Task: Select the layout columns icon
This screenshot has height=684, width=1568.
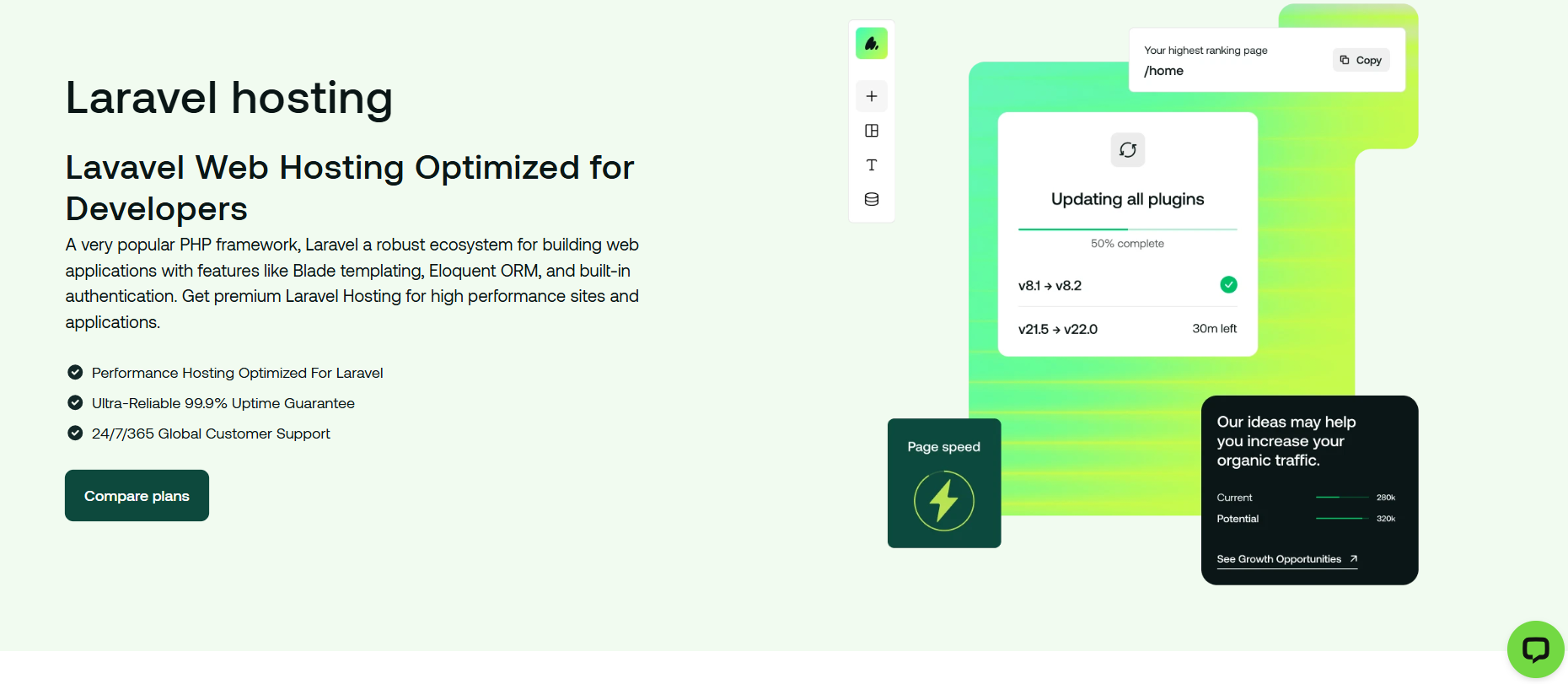Action: (x=872, y=131)
